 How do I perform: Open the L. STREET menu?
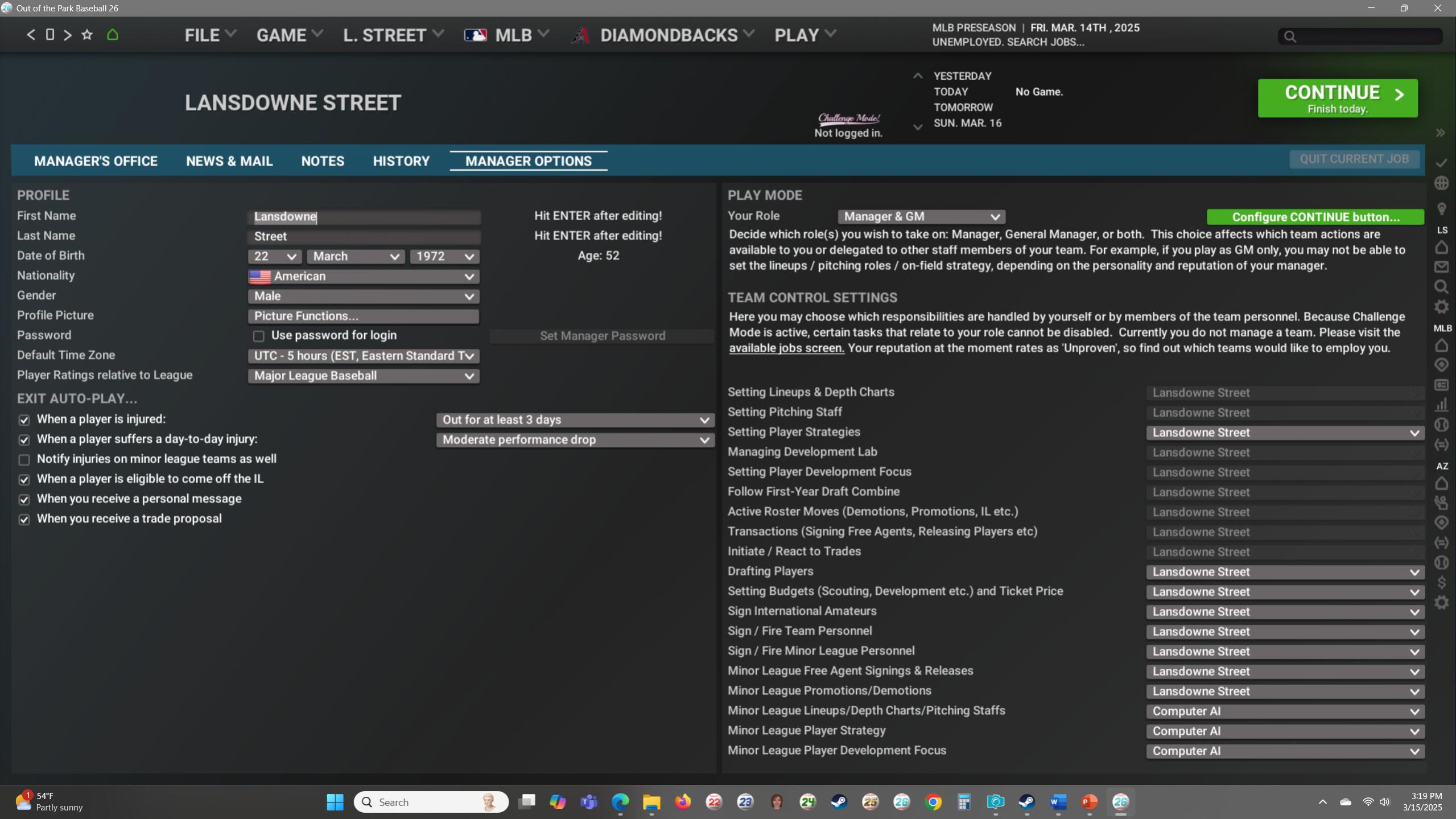click(x=393, y=35)
